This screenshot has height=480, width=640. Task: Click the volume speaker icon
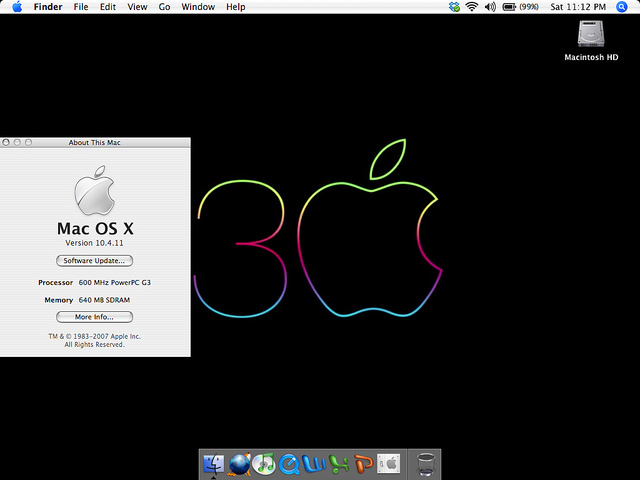490,7
